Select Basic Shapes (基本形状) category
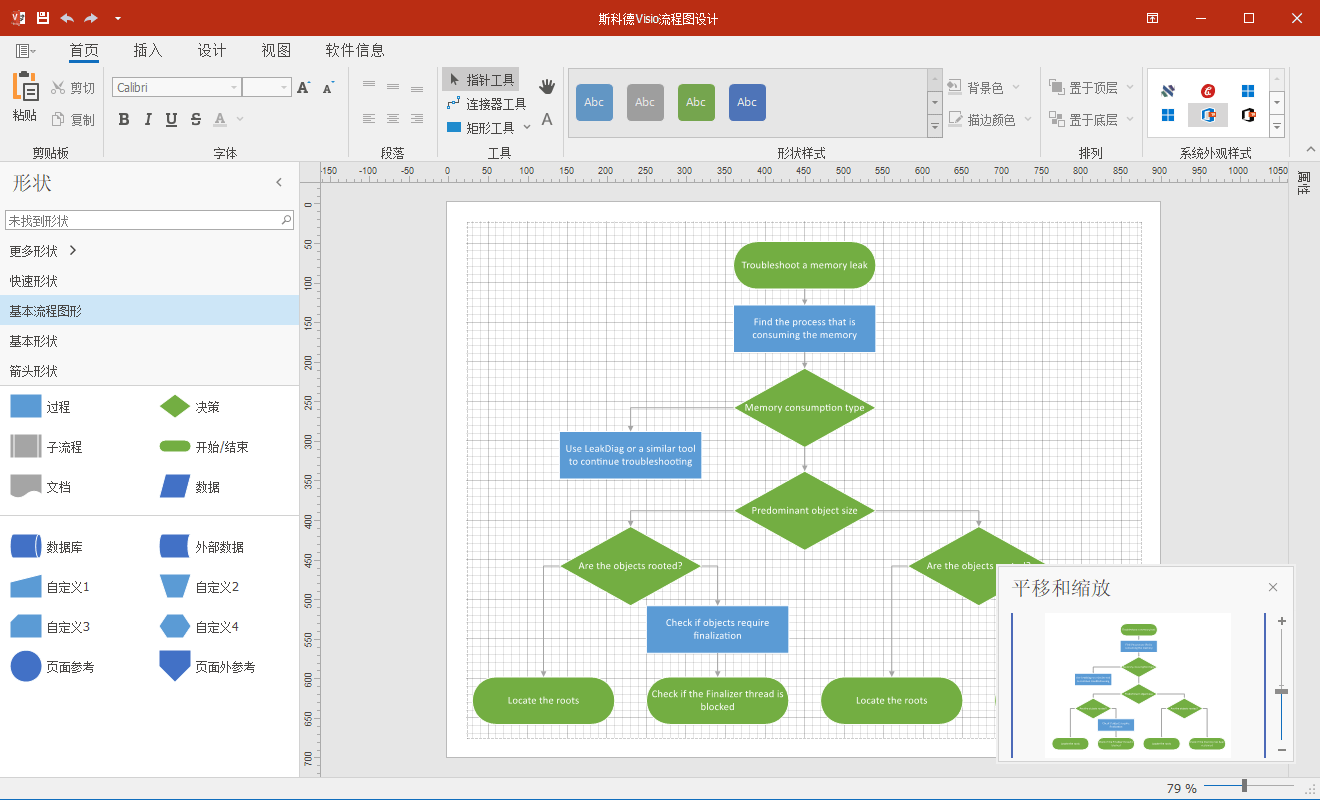The image size is (1320, 800). click(x=149, y=341)
